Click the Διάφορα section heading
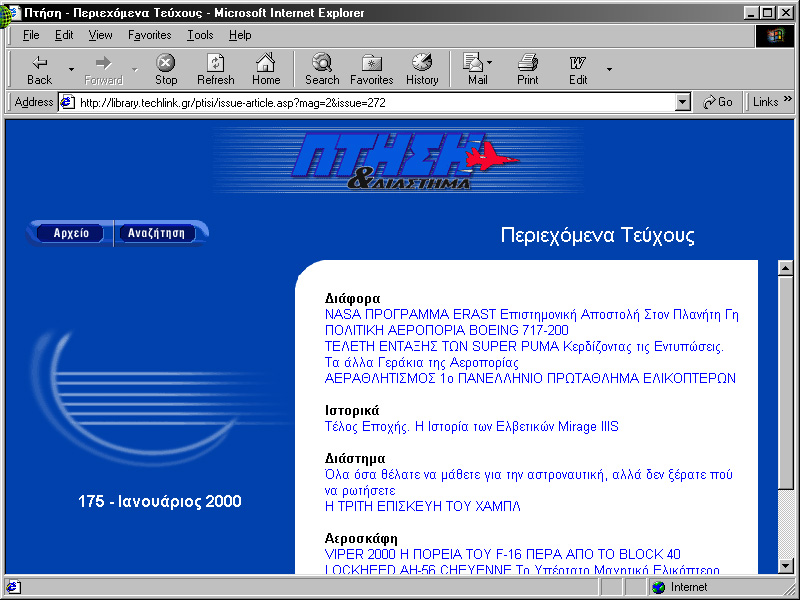The width and height of the screenshot is (800, 600). 353,298
